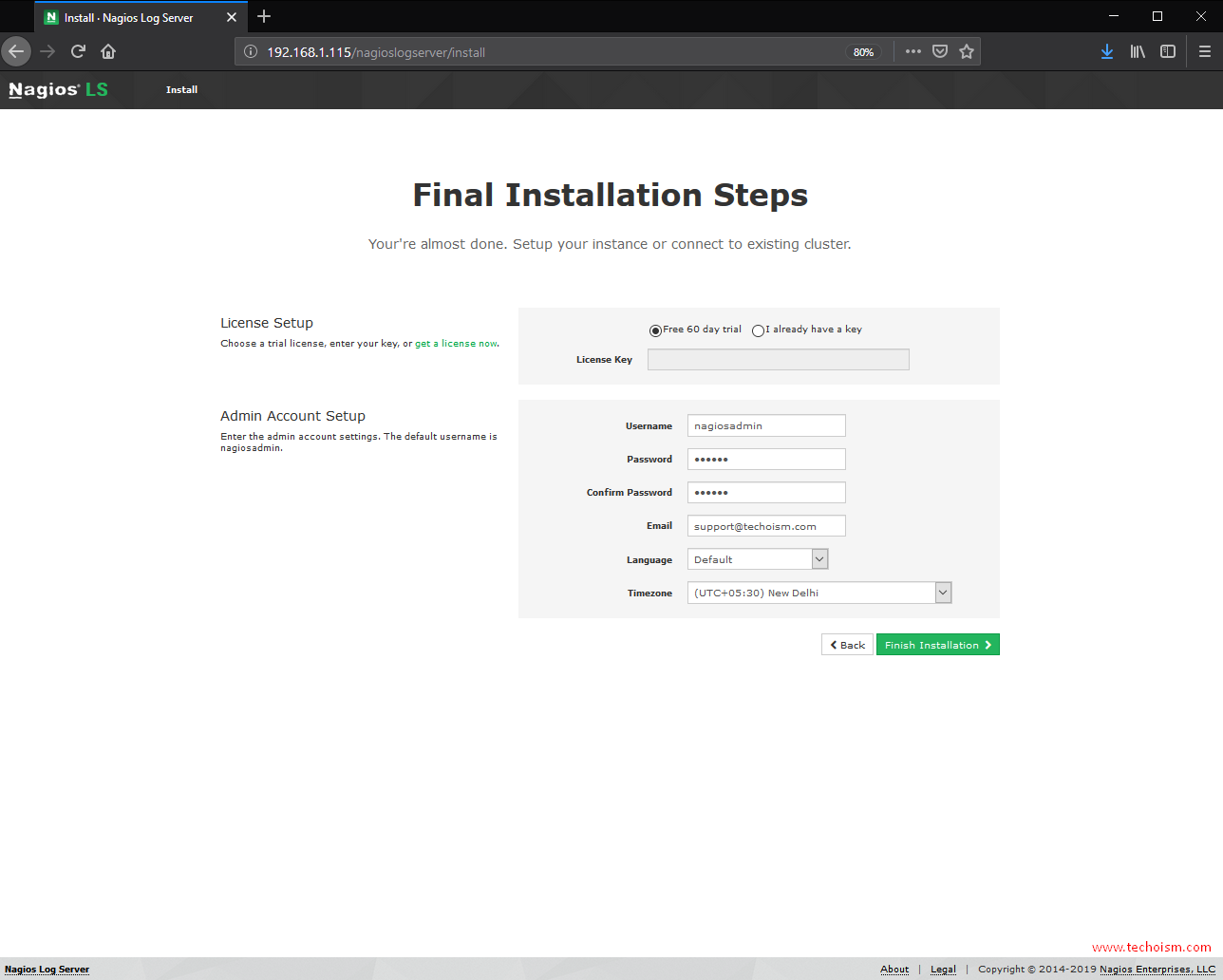1223x980 pixels.
Task: Click the Confirm Password field
Action: click(766, 492)
